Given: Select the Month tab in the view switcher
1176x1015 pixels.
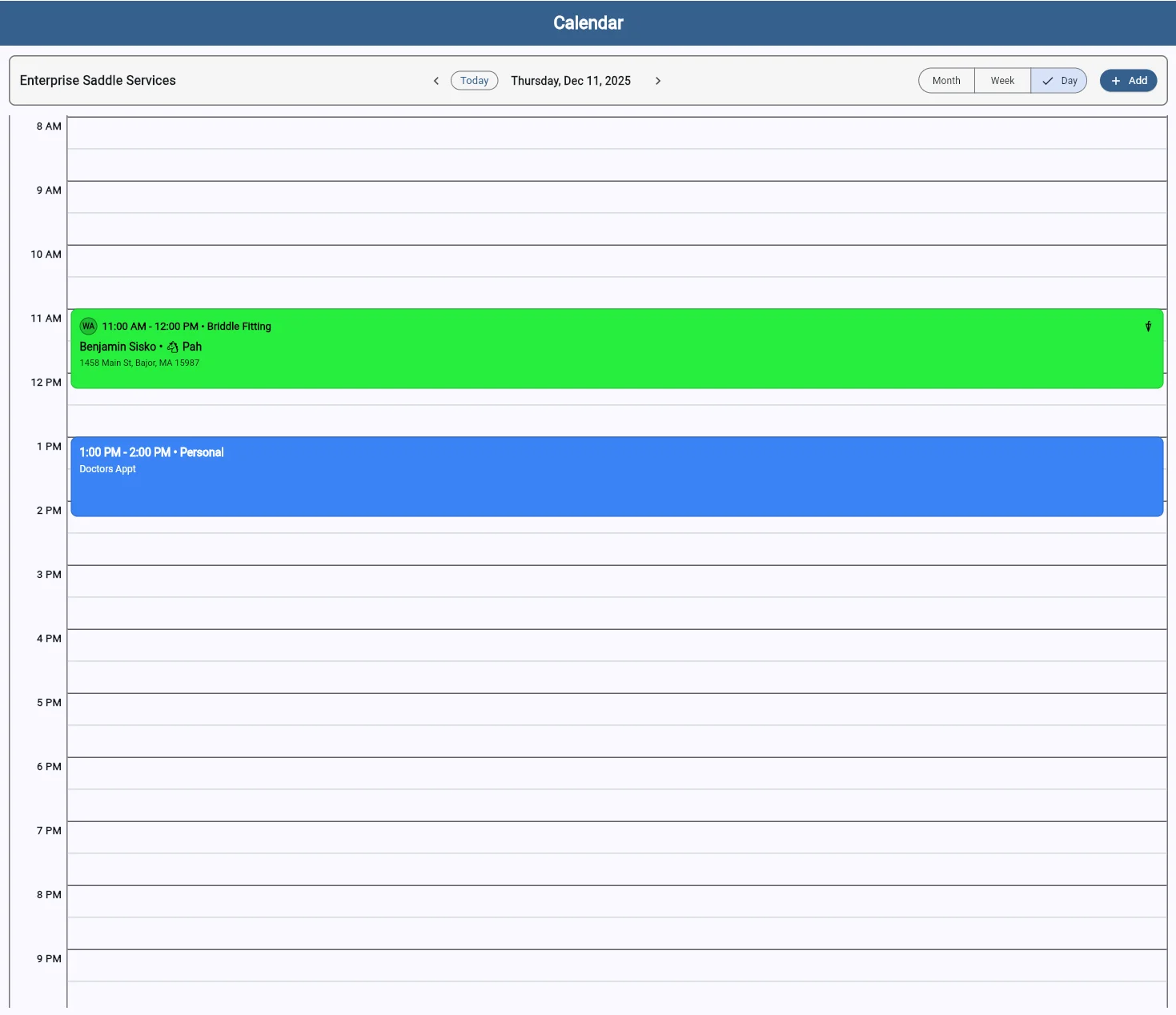Looking at the screenshot, I should coord(945,80).
